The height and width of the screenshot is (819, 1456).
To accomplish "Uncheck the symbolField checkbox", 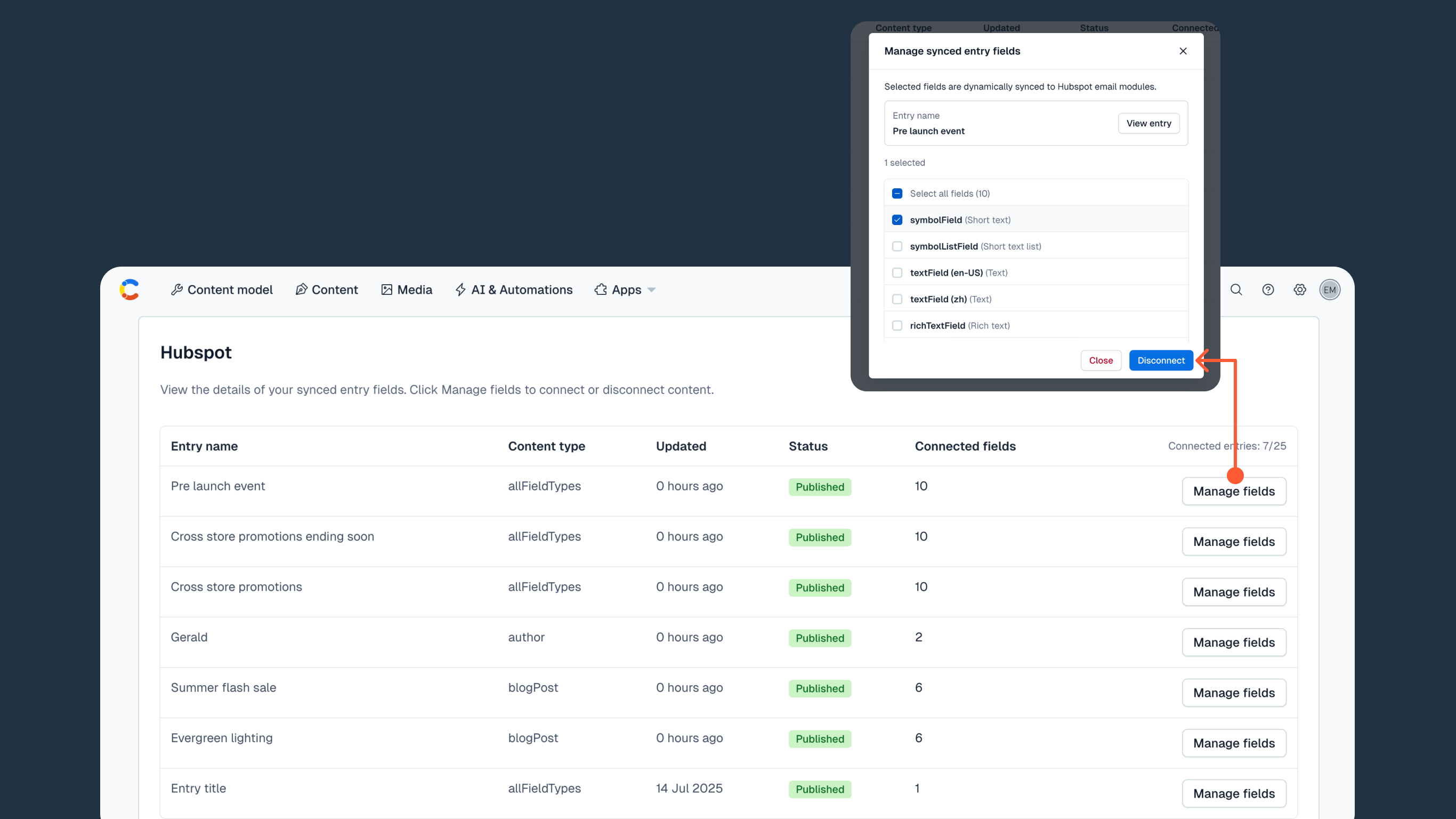I will pyautogui.click(x=897, y=220).
